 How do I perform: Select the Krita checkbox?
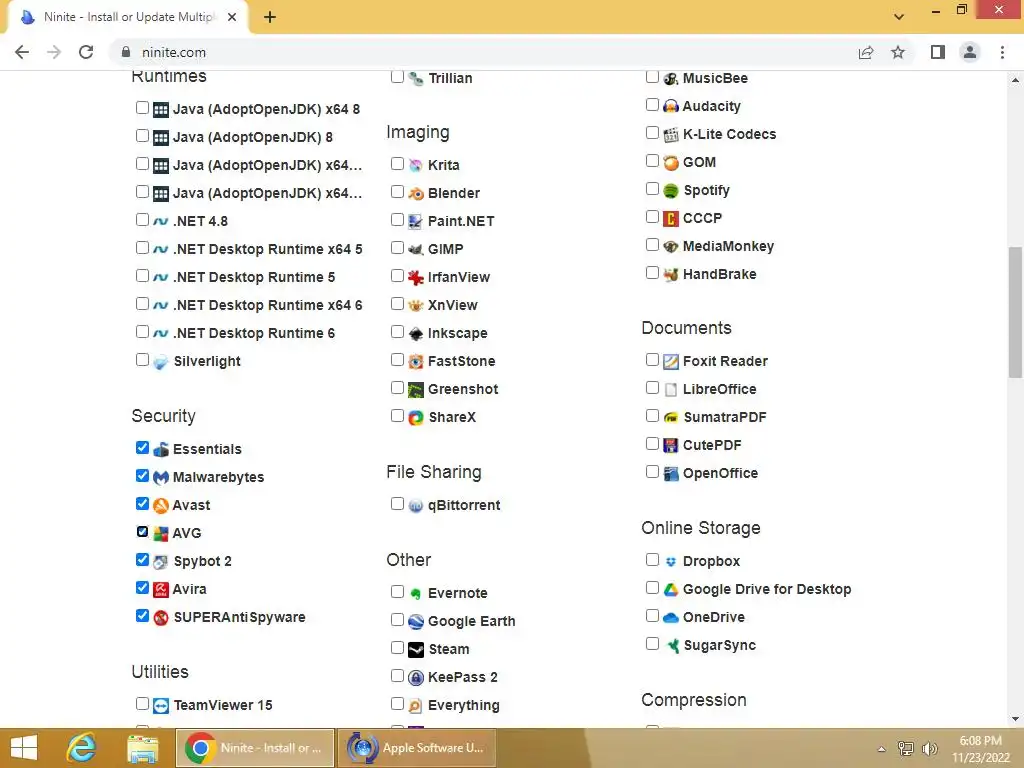pyautogui.click(x=397, y=163)
